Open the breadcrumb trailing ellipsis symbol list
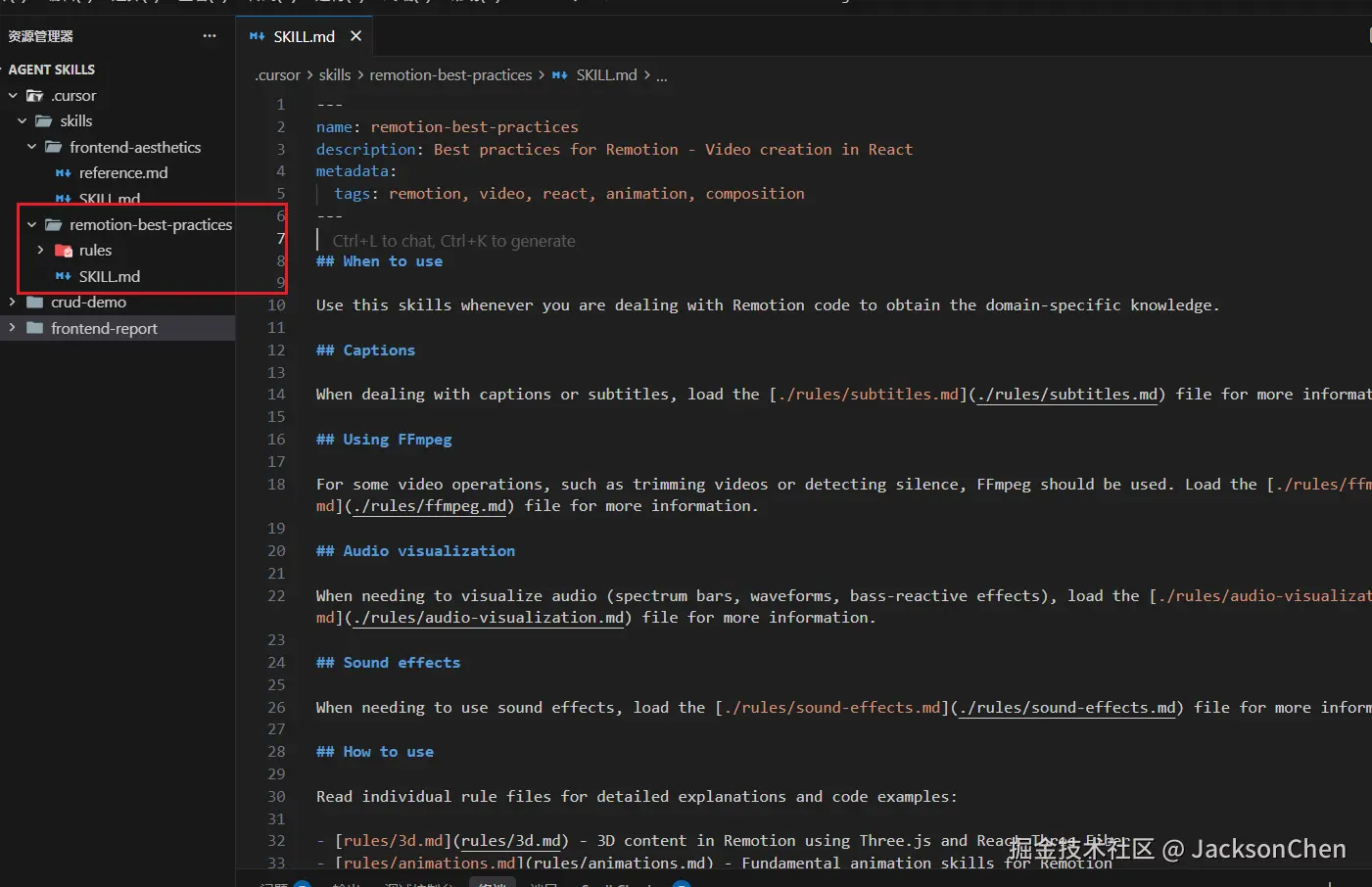The width and height of the screenshot is (1372, 887). [662, 75]
